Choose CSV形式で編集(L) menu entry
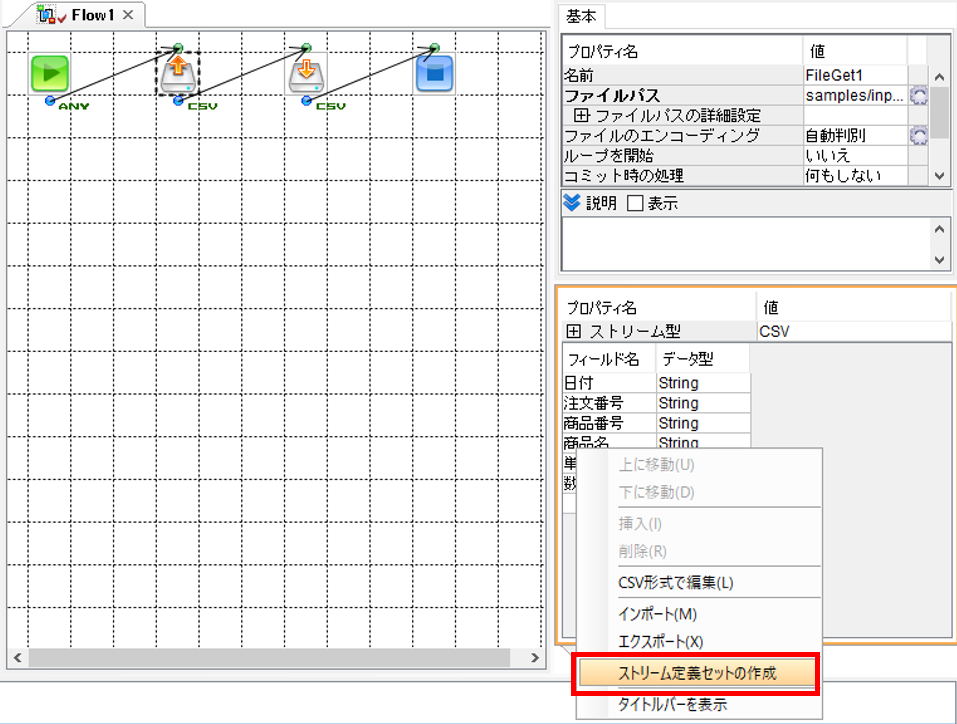The height and width of the screenshot is (724, 957). pos(676,583)
